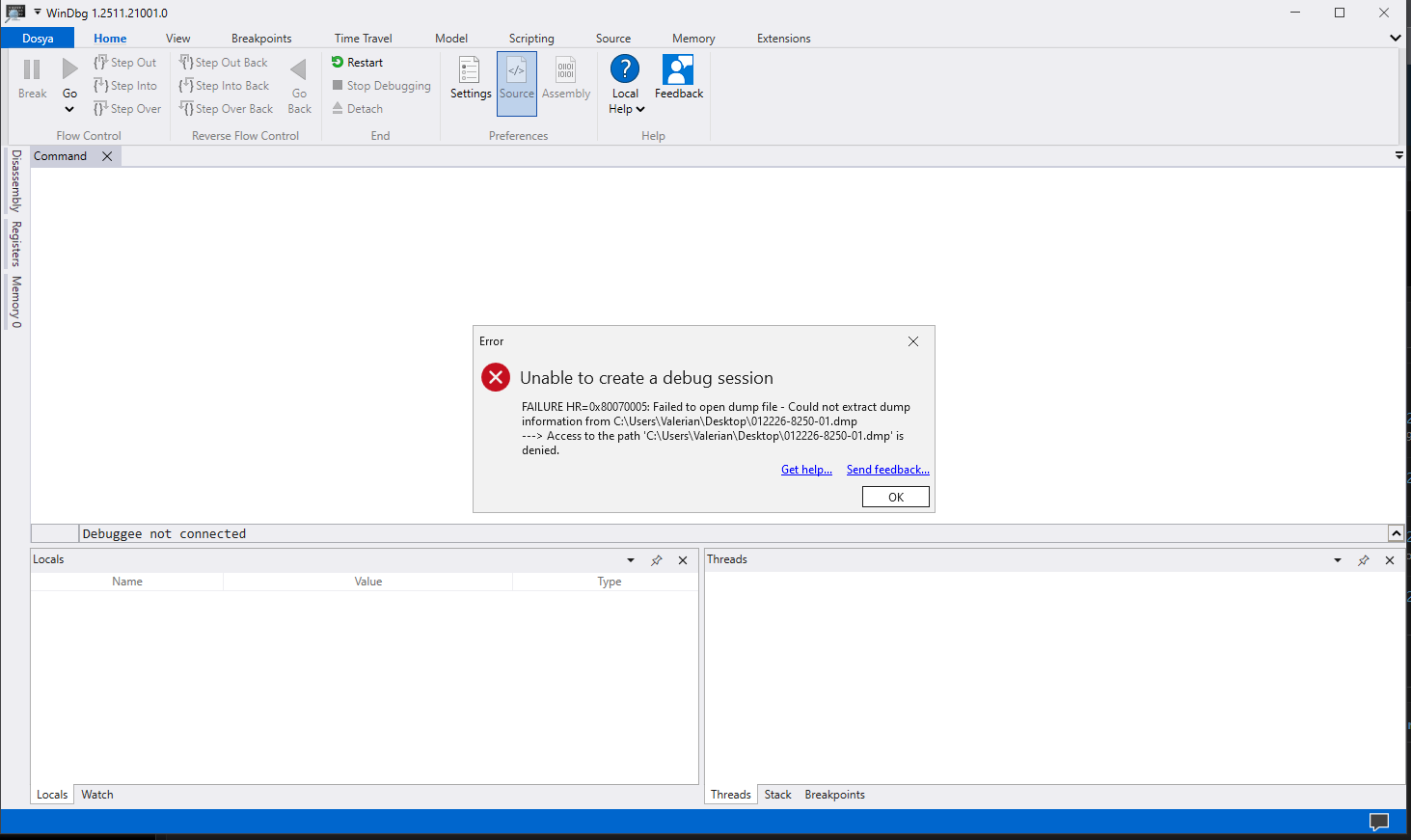Viewport: 1411px width, 840px height.
Task: Open the Locals panel options dropdown
Action: [x=631, y=560]
